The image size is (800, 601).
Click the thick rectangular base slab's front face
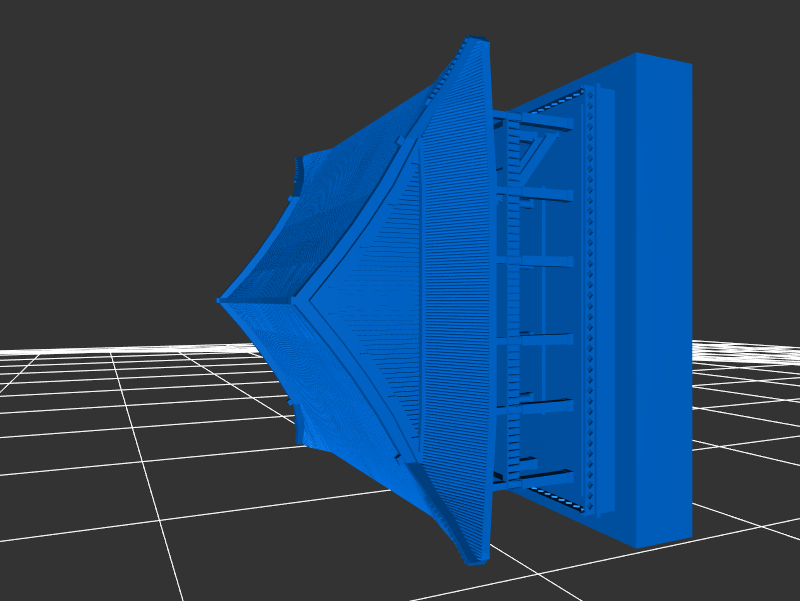coord(662,300)
